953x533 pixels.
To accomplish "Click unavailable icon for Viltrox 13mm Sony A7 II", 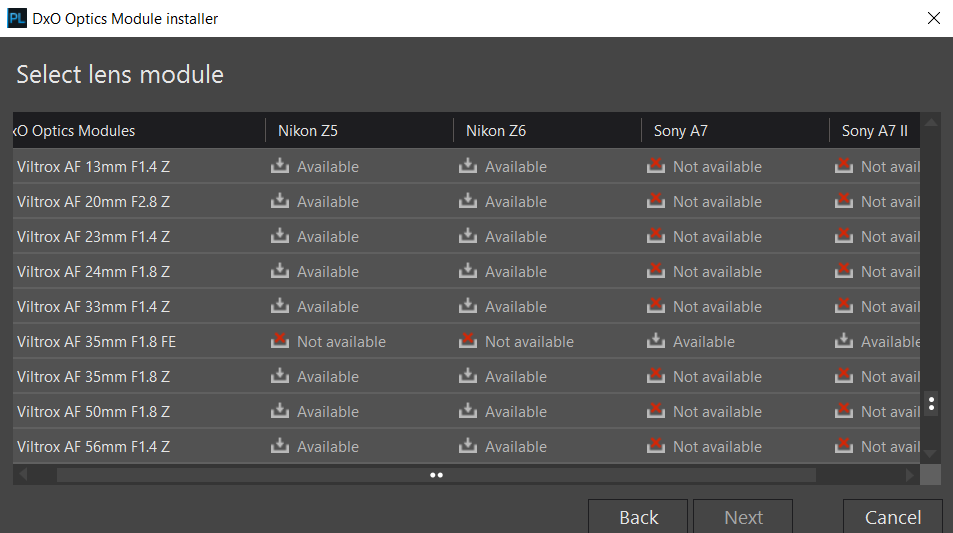I will pos(844,165).
